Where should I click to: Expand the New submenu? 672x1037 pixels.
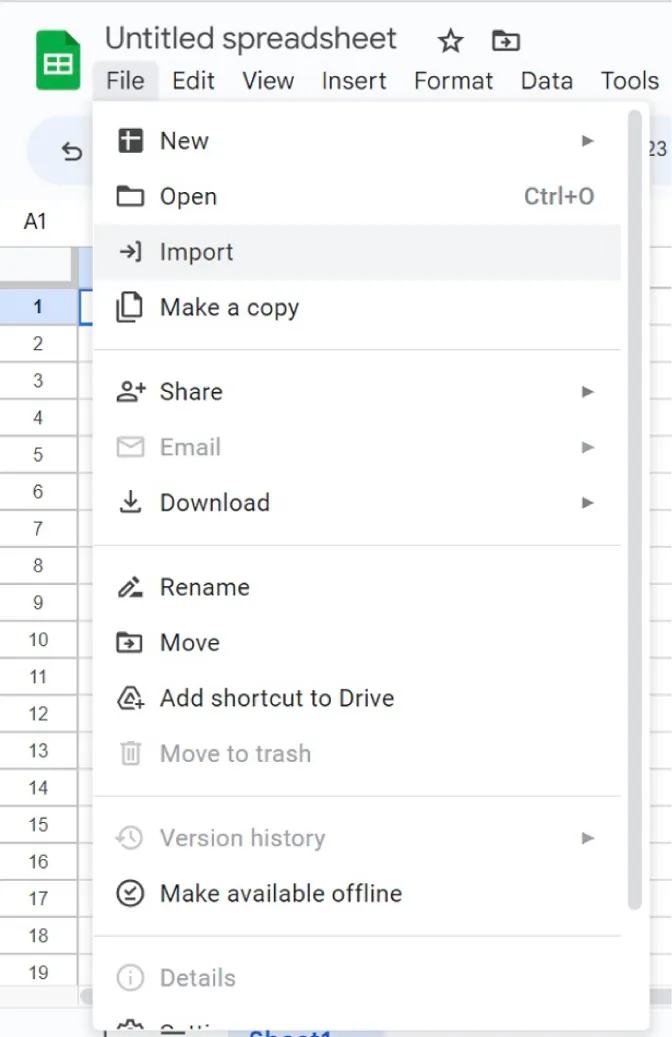[588, 140]
